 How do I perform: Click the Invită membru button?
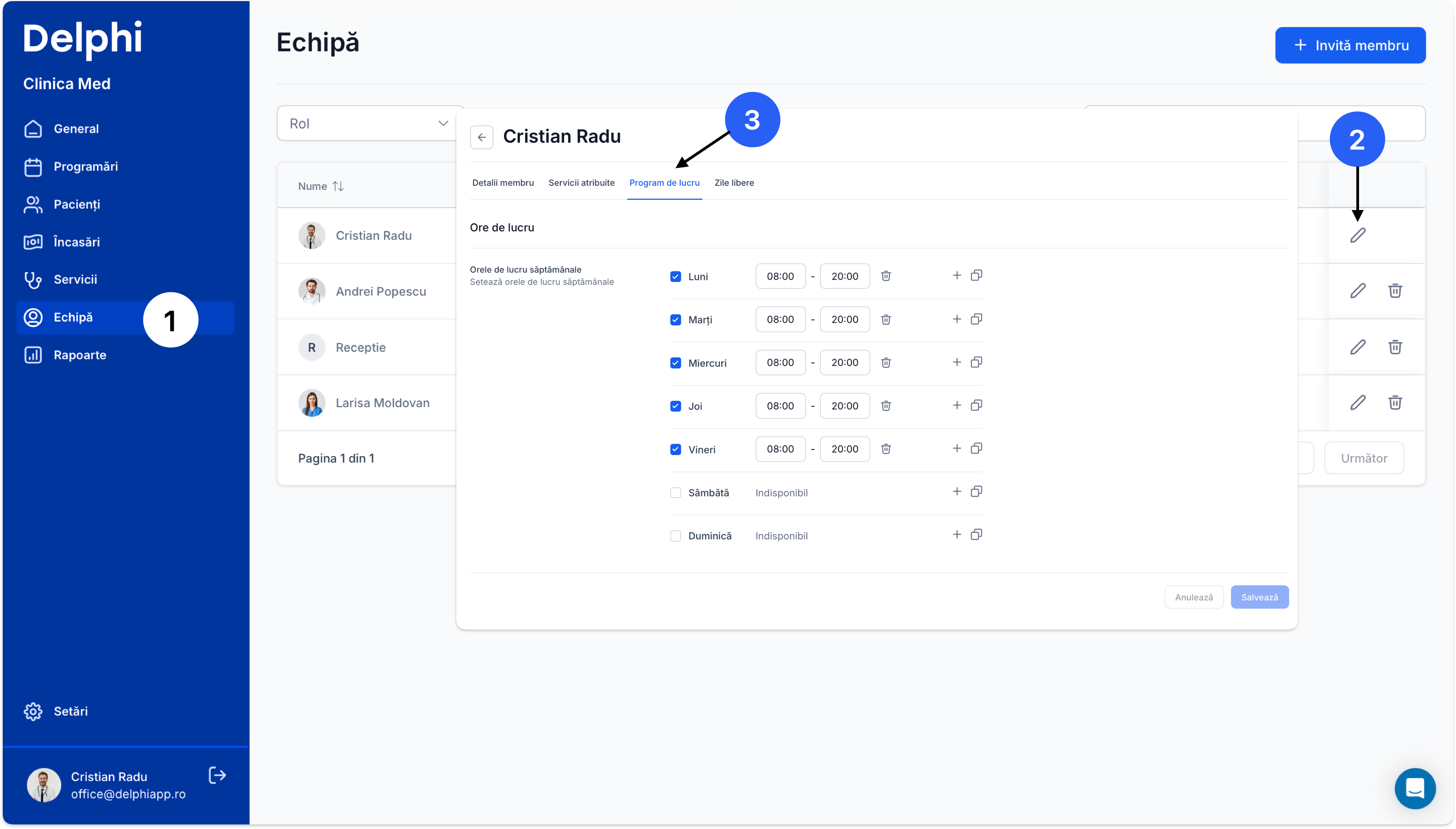coord(1349,46)
